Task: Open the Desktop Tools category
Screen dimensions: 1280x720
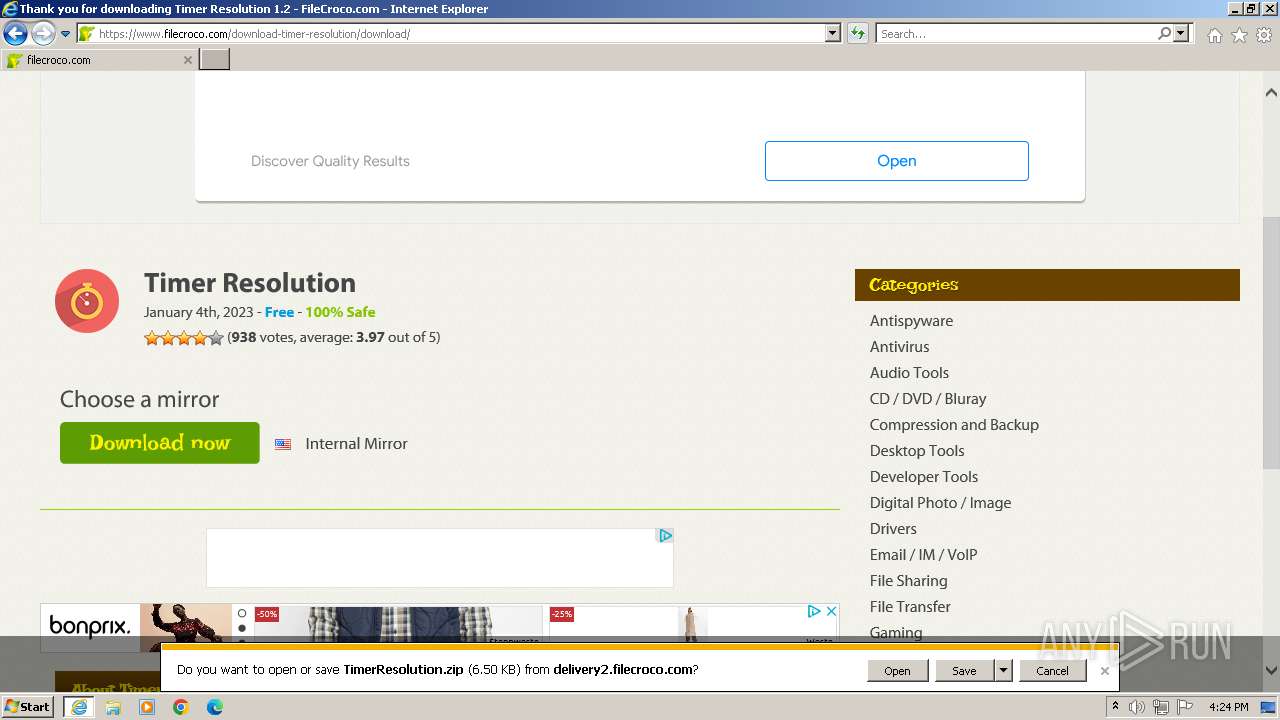Action: click(x=917, y=451)
